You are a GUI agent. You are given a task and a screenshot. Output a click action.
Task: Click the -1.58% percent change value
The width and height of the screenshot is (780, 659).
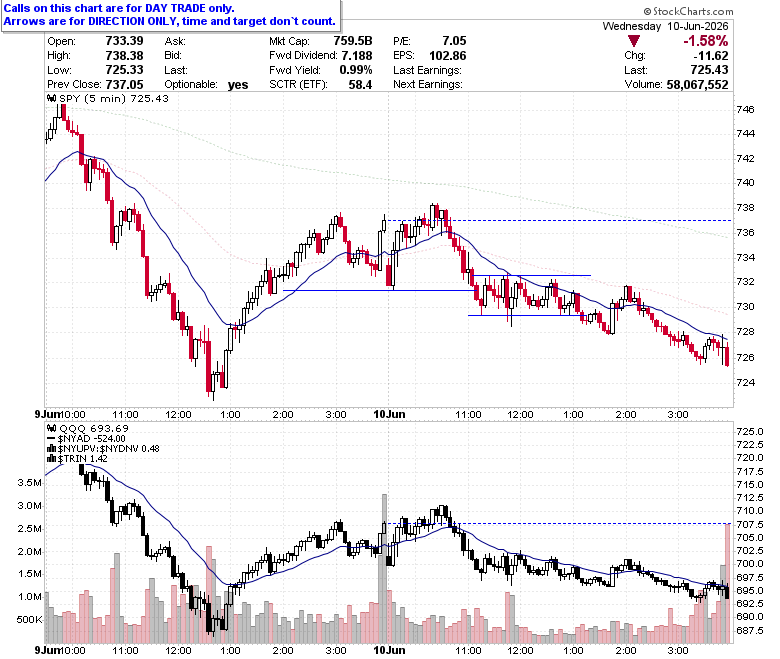pyautogui.click(x=705, y=41)
